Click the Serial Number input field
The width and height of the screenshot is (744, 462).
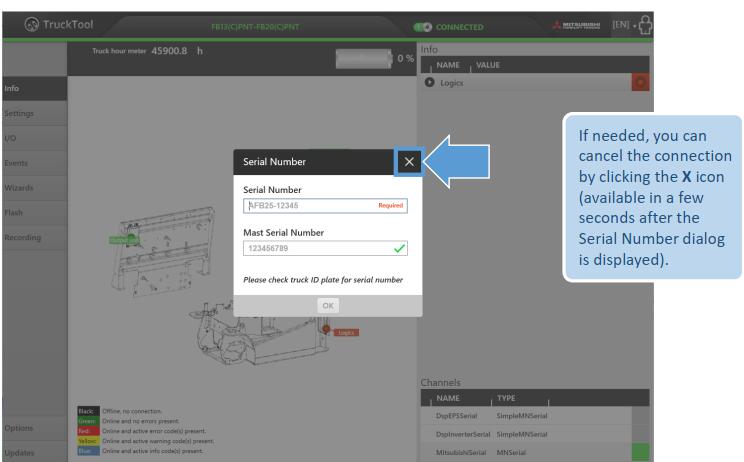coord(325,205)
